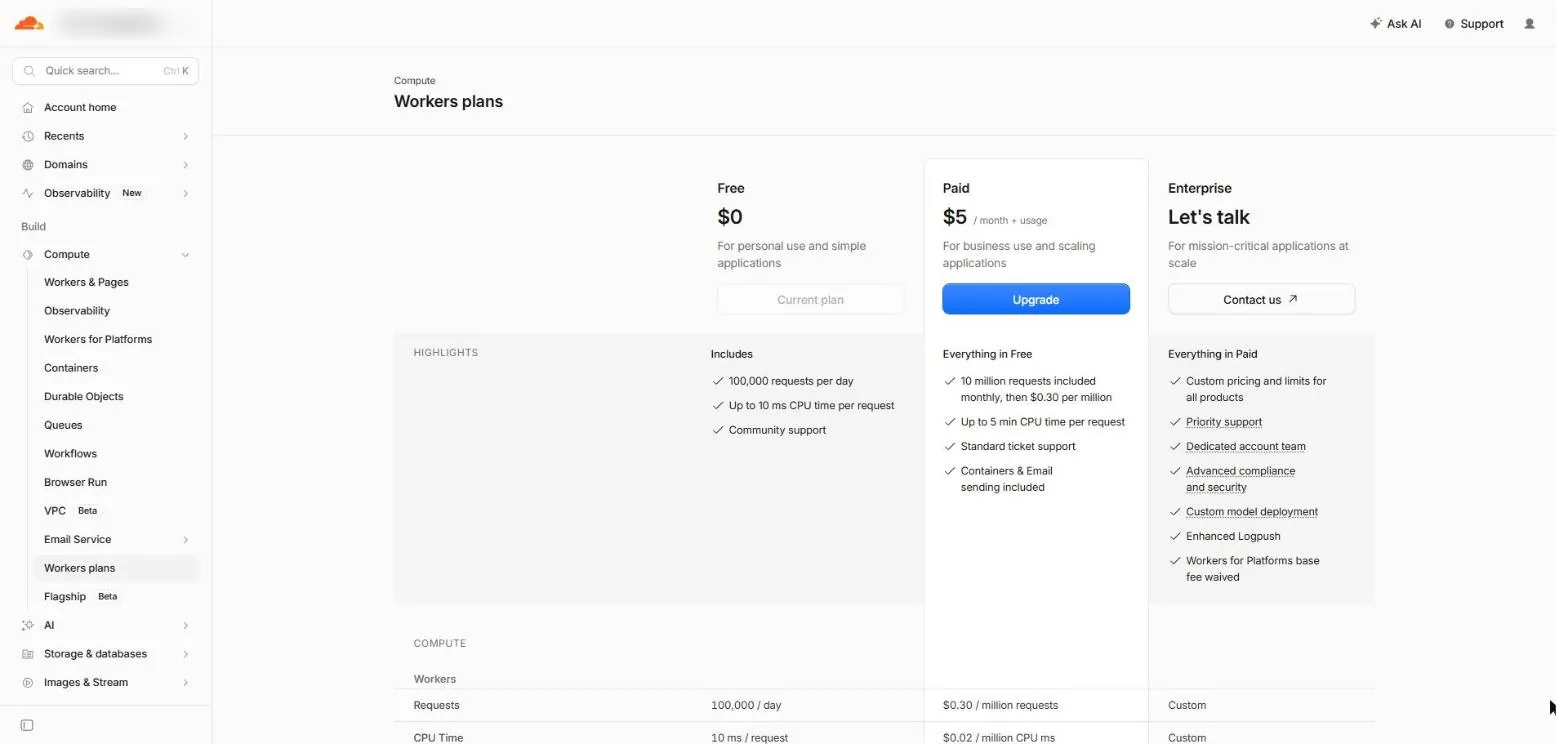Click the Domains globe icon

[x=28, y=164]
